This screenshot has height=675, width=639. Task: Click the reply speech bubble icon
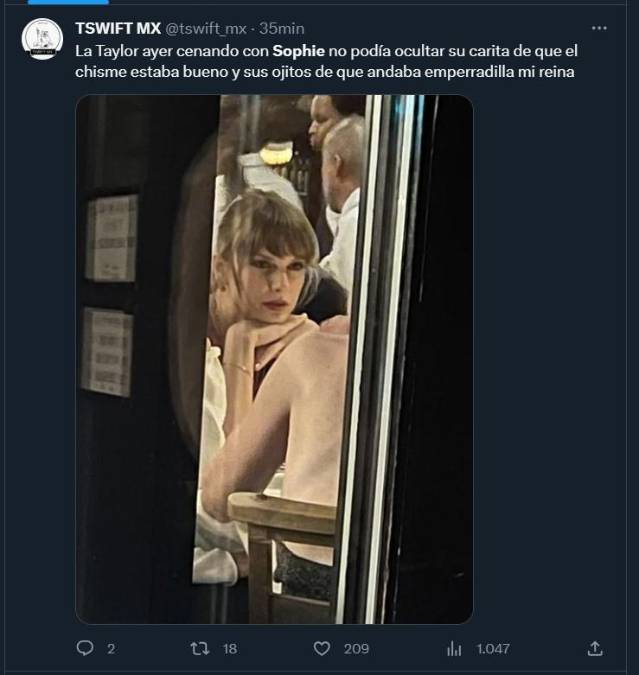coord(85,648)
